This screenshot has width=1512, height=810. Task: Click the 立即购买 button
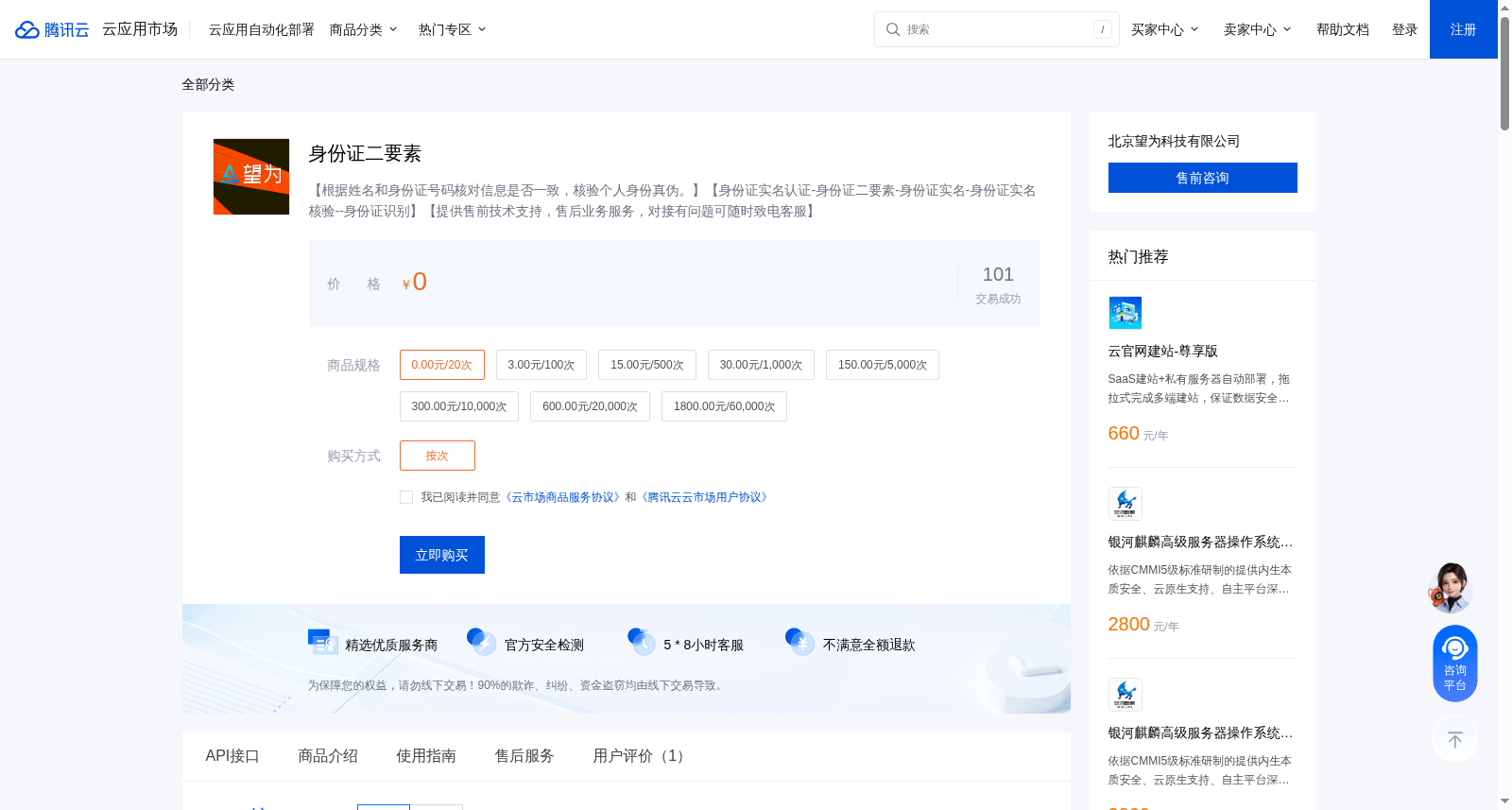pyautogui.click(x=442, y=555)
